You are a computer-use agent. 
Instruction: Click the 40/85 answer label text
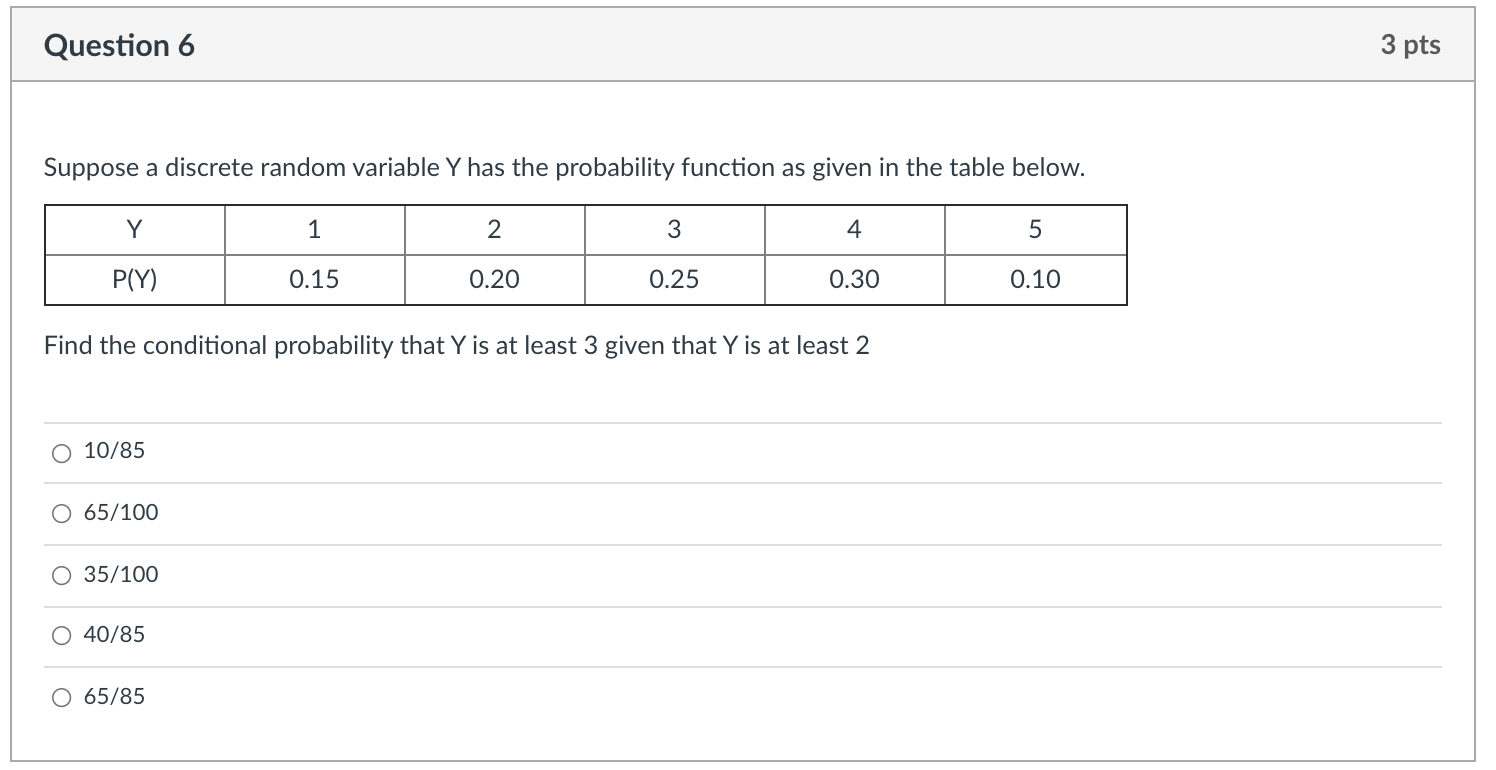click(x=118, y=633)
